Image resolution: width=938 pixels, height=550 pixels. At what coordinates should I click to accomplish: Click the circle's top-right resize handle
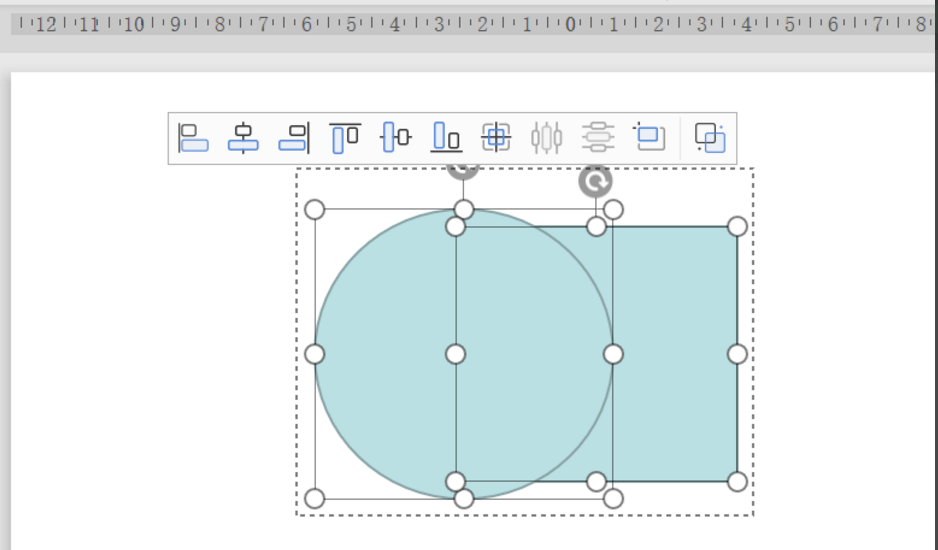[x=613, y=209]
